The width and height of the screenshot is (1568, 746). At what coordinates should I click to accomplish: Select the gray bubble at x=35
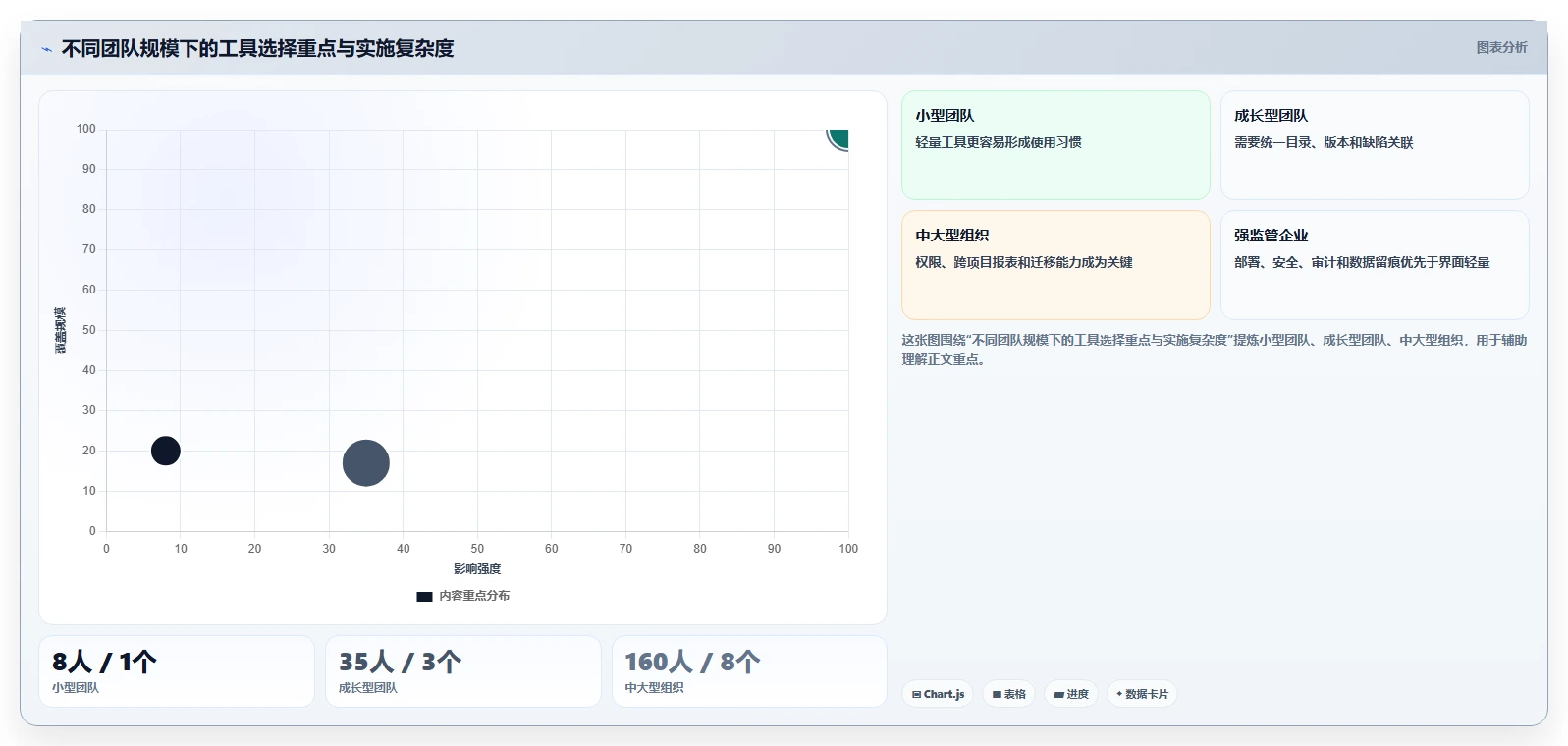[x=366, y=463]
